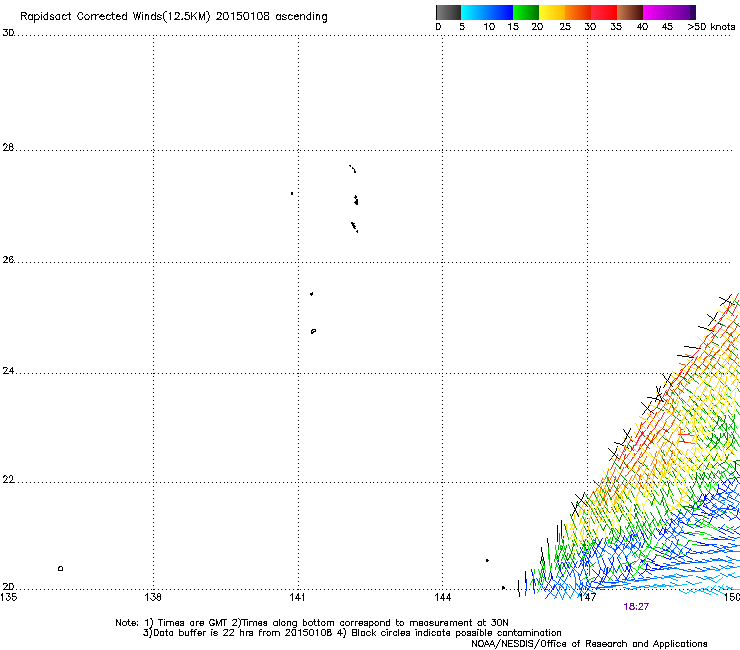Click the green 15-20 knots color band

pyautogui.click(x=526, y=12)
